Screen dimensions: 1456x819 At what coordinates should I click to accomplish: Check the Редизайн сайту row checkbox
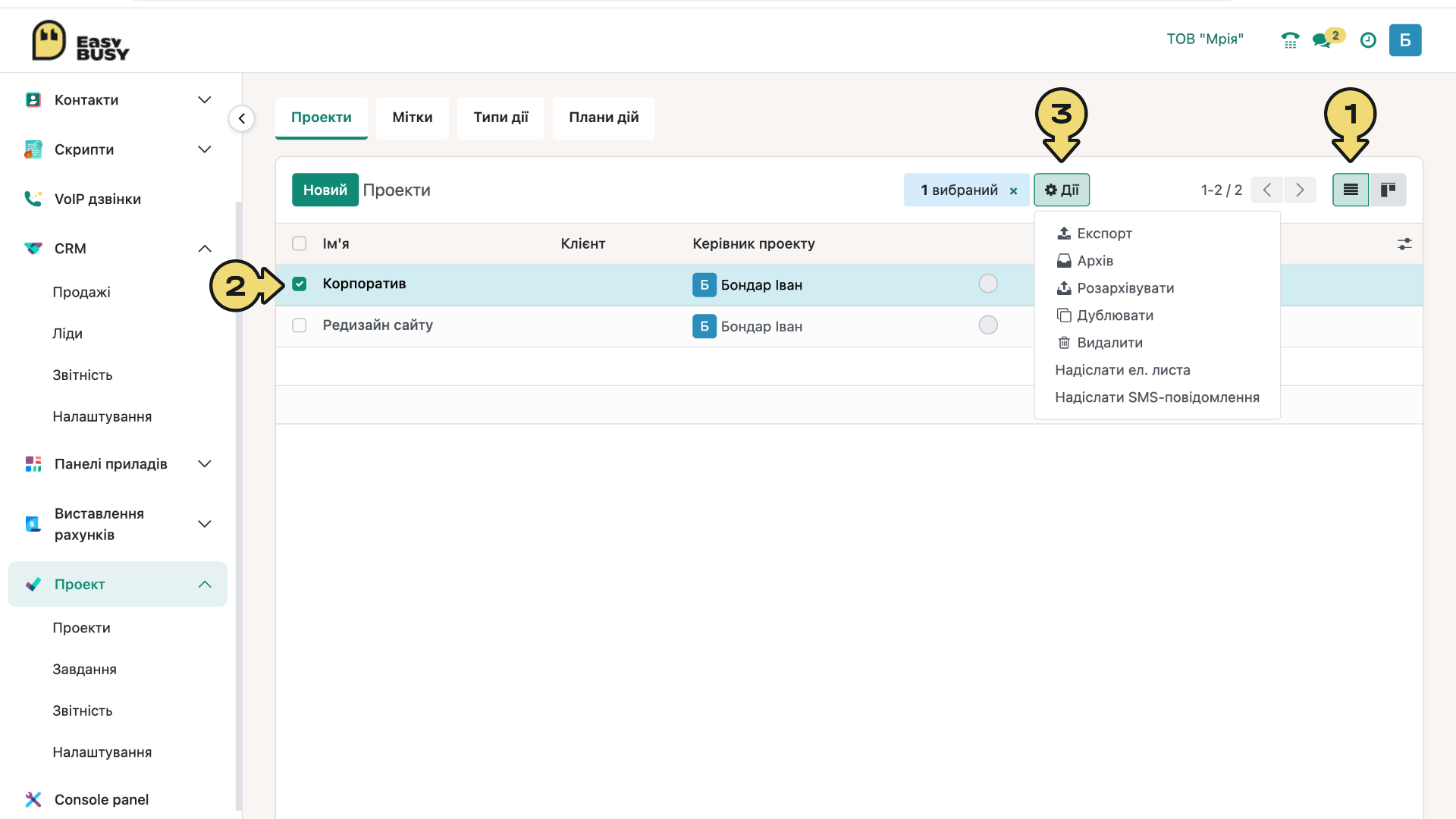[x=300, y=325]
